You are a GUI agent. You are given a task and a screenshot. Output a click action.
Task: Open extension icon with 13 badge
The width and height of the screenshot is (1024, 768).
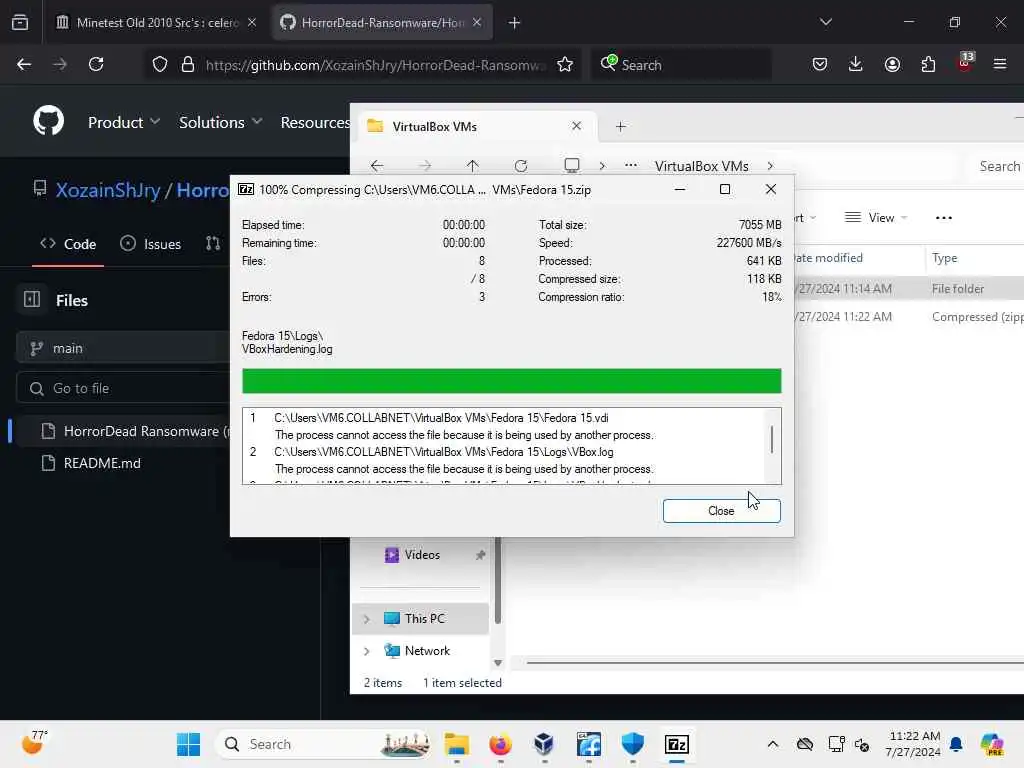(x=965, y=63)
